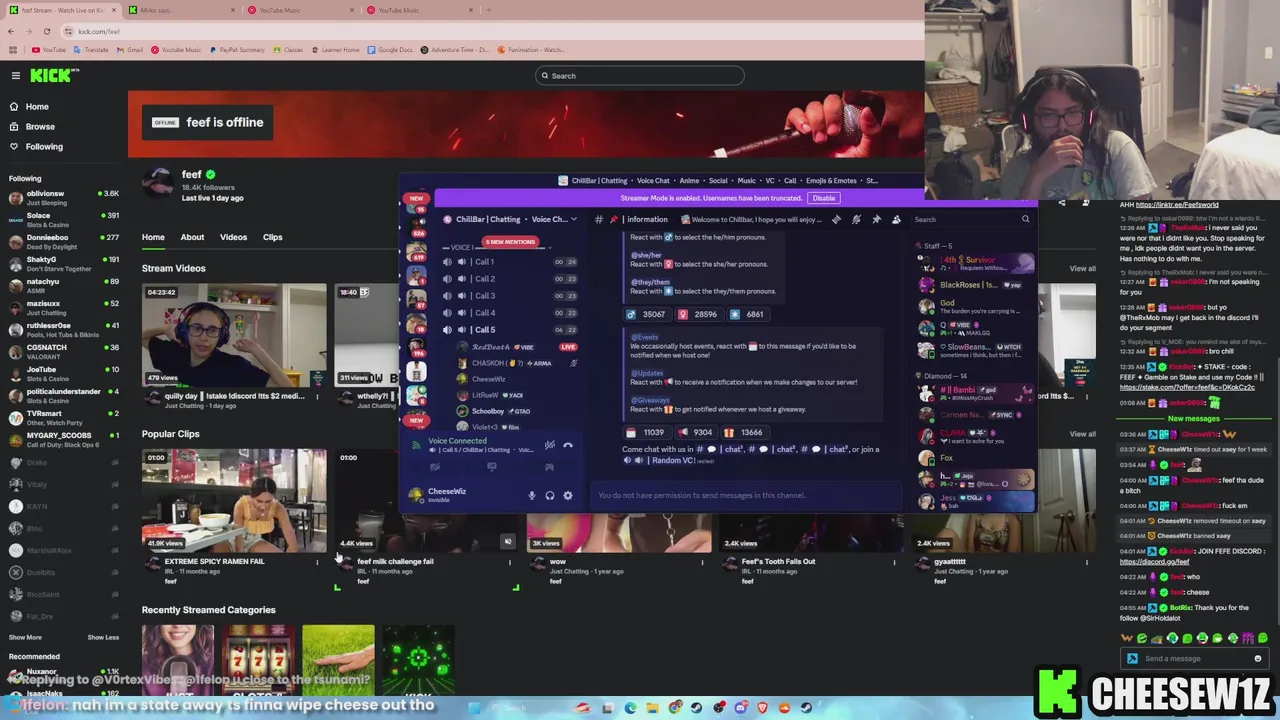Deafen headphones in Discord user panel

click(x=549, y=495)
